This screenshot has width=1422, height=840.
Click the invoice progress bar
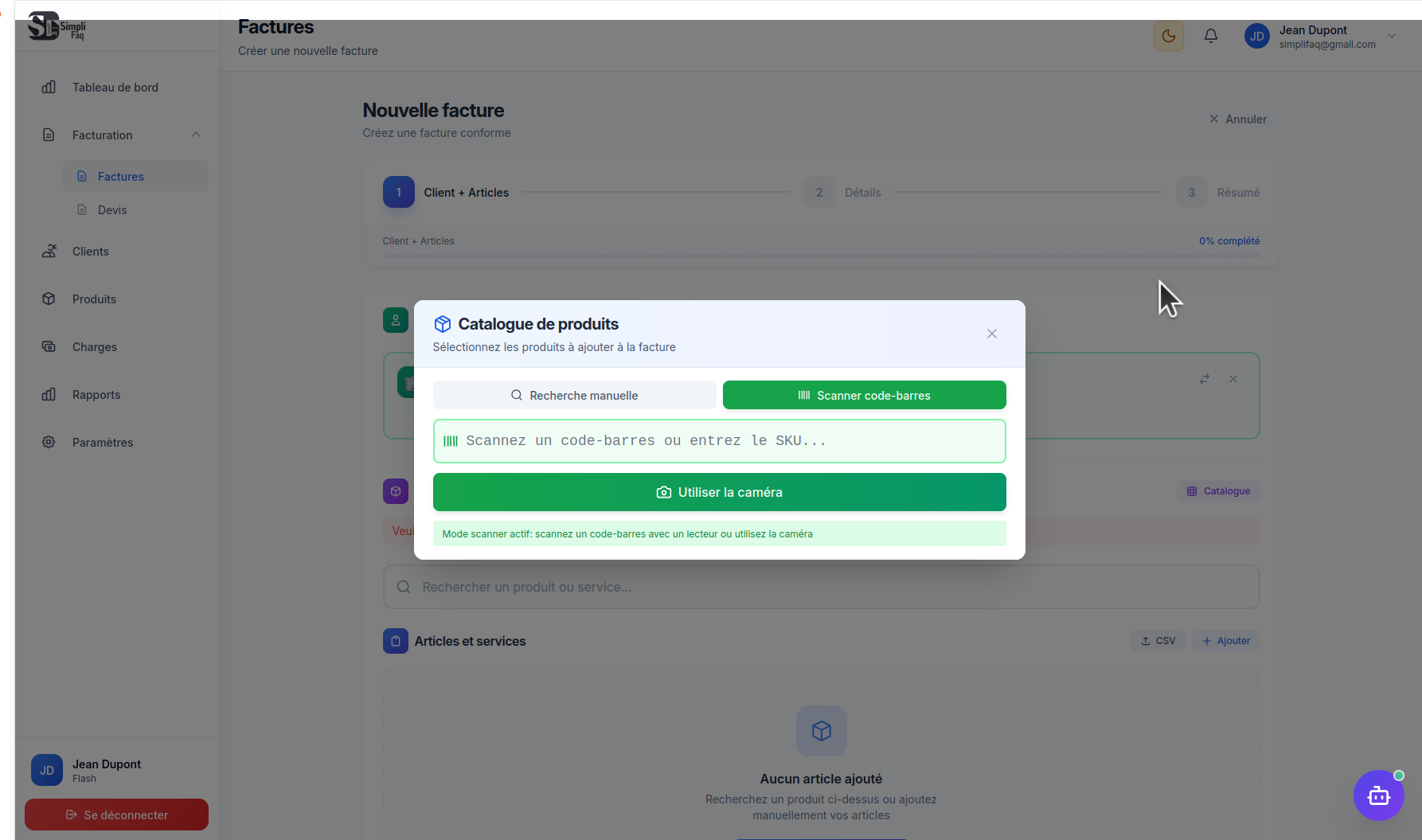click(x=821, y=256)
